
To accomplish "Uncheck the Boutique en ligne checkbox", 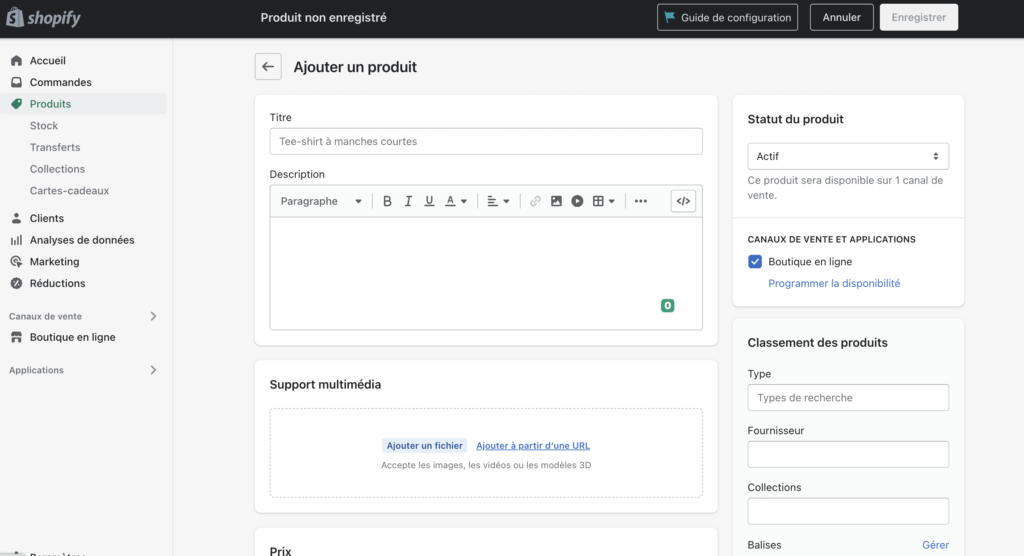I will click(755, 262).
